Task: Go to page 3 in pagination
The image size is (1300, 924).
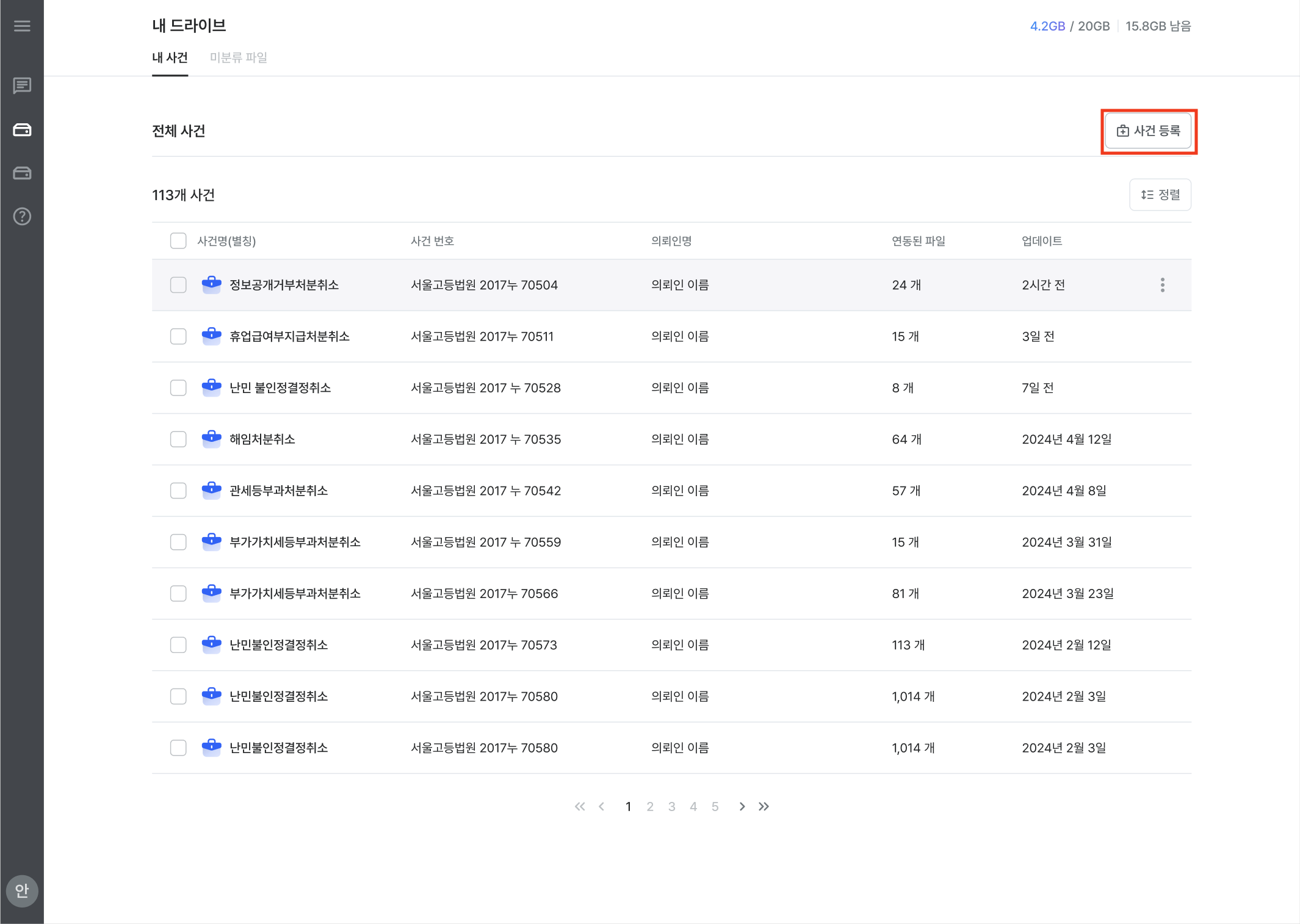Action: click(671, 807)
